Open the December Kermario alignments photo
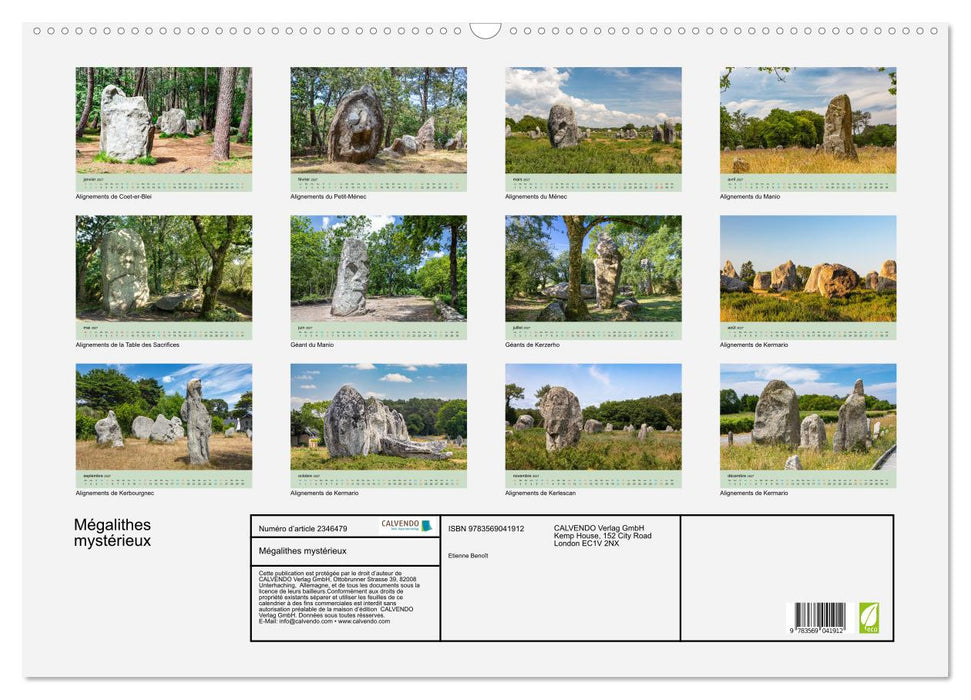 coord(808,416)
